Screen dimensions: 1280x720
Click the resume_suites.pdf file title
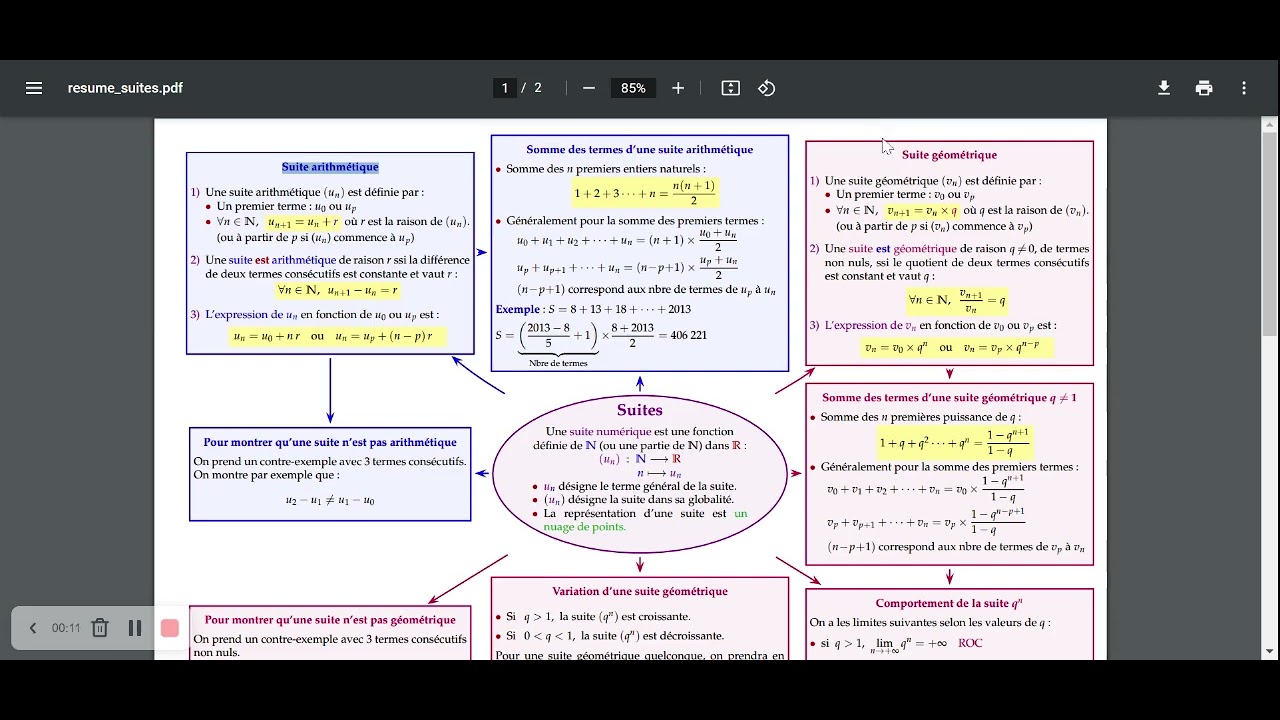125,88
